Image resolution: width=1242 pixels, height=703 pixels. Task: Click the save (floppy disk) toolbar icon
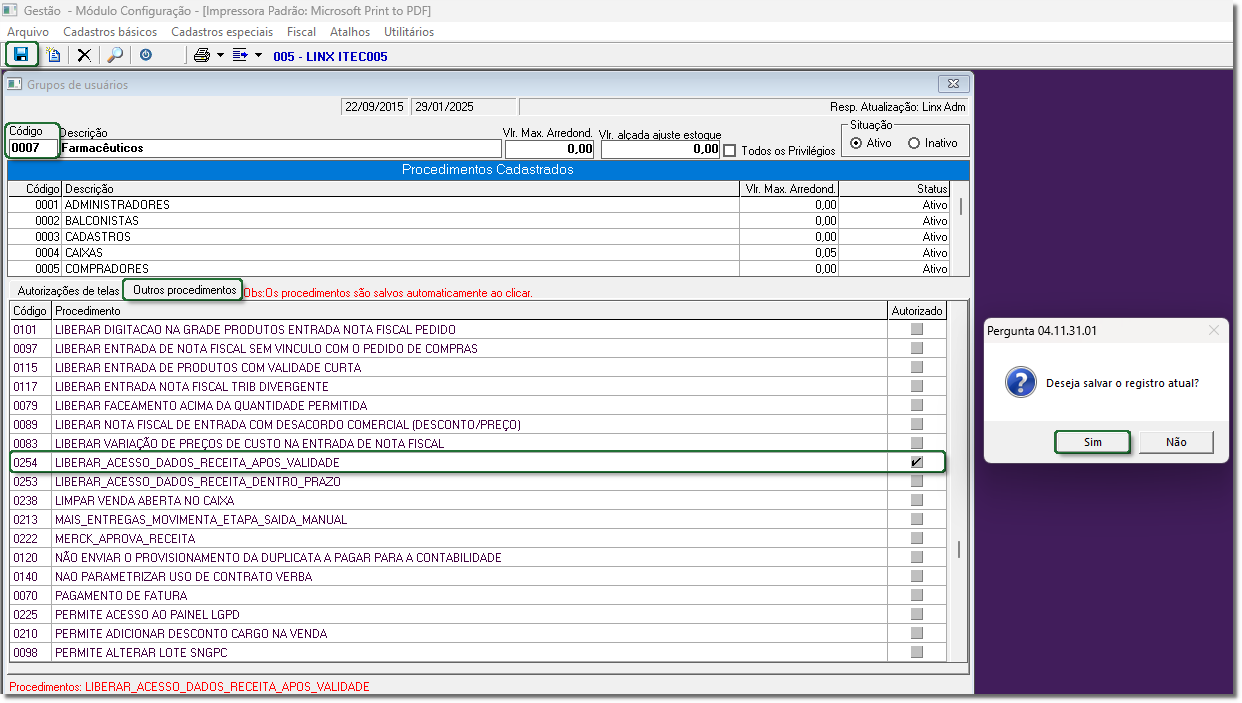point(21,55)
